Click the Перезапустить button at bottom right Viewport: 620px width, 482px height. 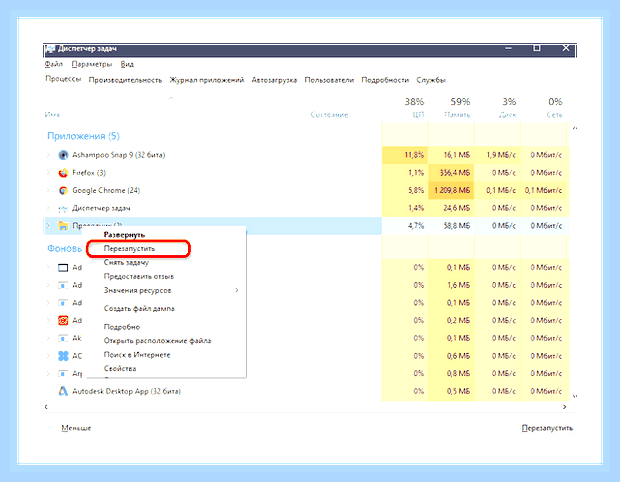[x=547, y=428]
